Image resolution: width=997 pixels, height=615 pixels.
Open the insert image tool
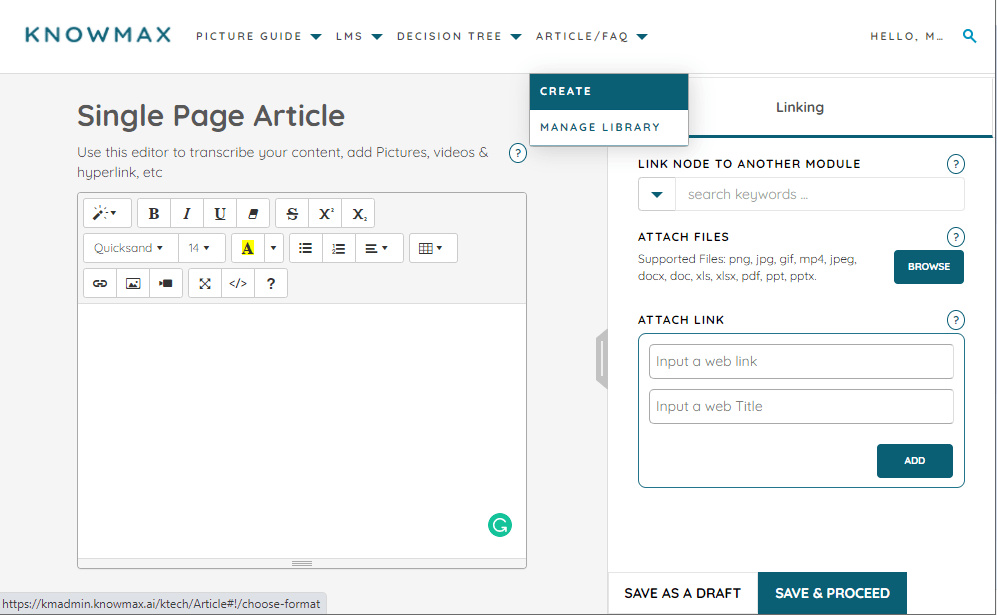[x=132, y=283]
